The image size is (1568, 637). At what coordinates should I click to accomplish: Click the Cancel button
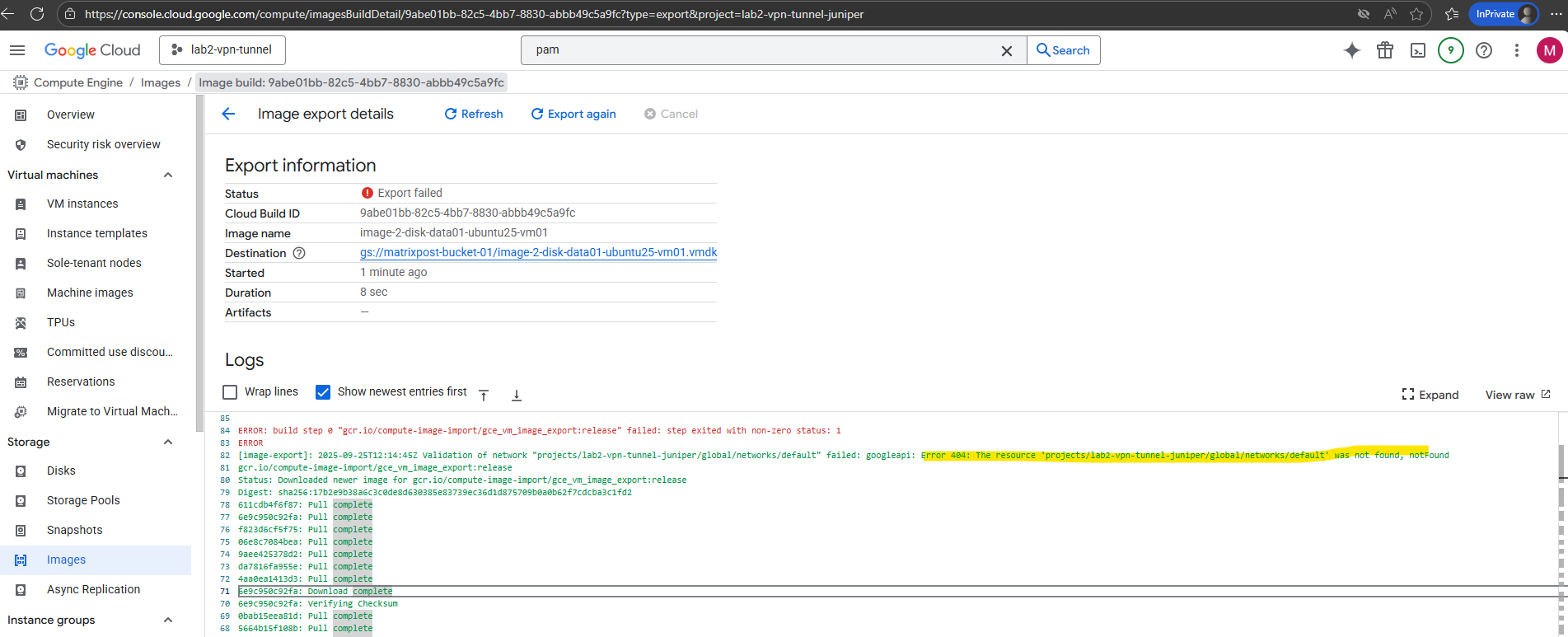(x=672, y=114)
